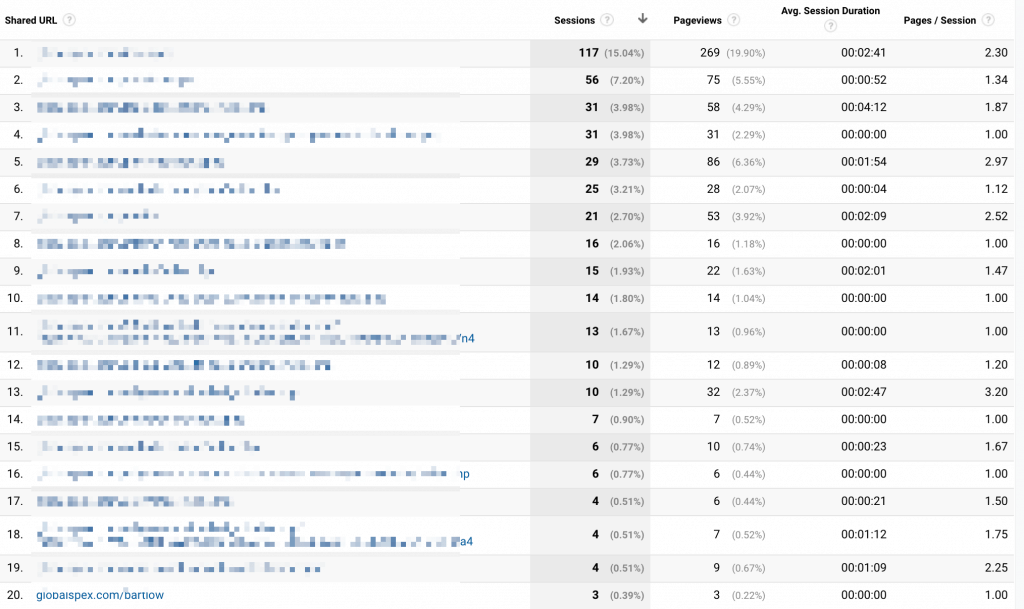The width and height of the screenshot is (1024, 609).
Task: Open help icon beside Pages / Session
Action: [x=988, y=20]
